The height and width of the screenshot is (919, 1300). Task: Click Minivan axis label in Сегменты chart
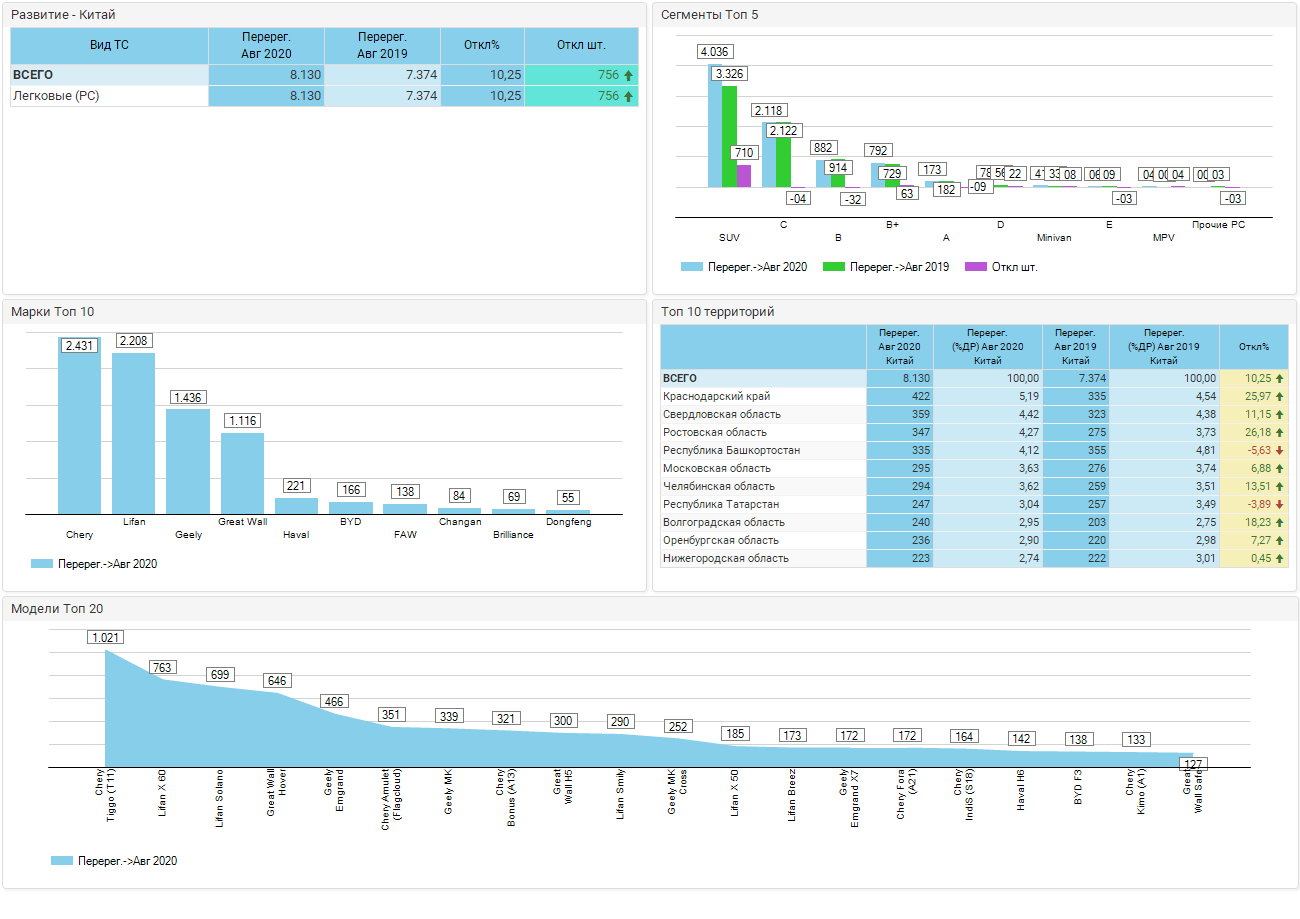coord(1054,238)
